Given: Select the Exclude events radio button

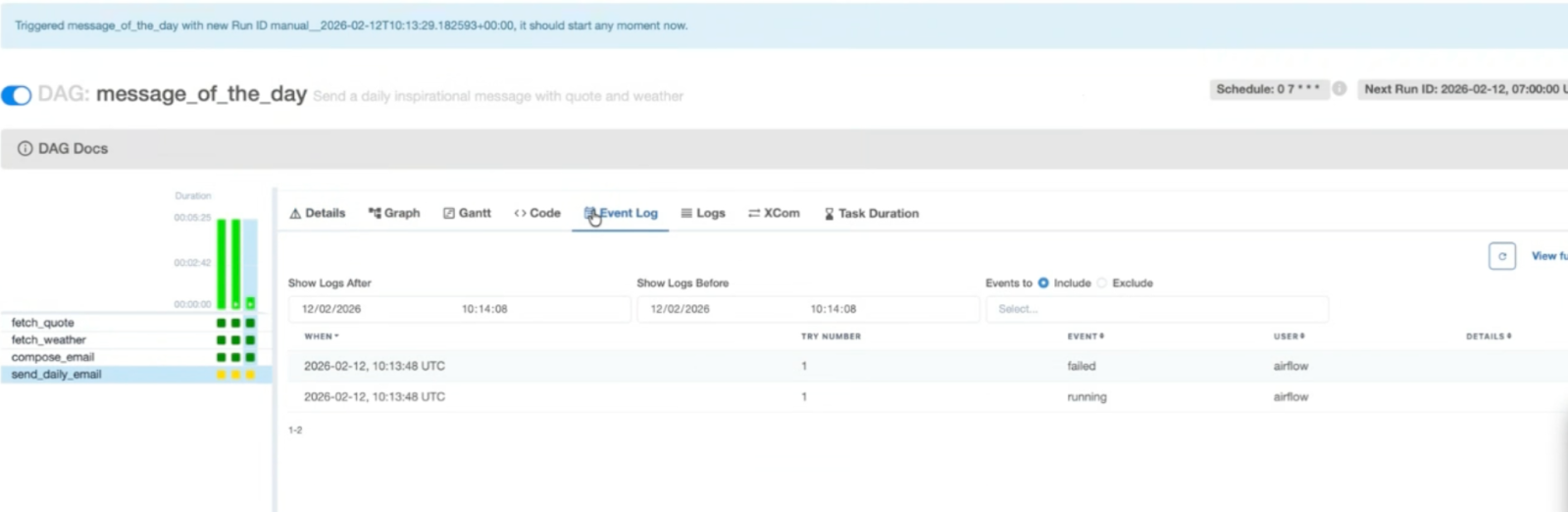Looking at the screenshot, I should (x=1102, y=283).
